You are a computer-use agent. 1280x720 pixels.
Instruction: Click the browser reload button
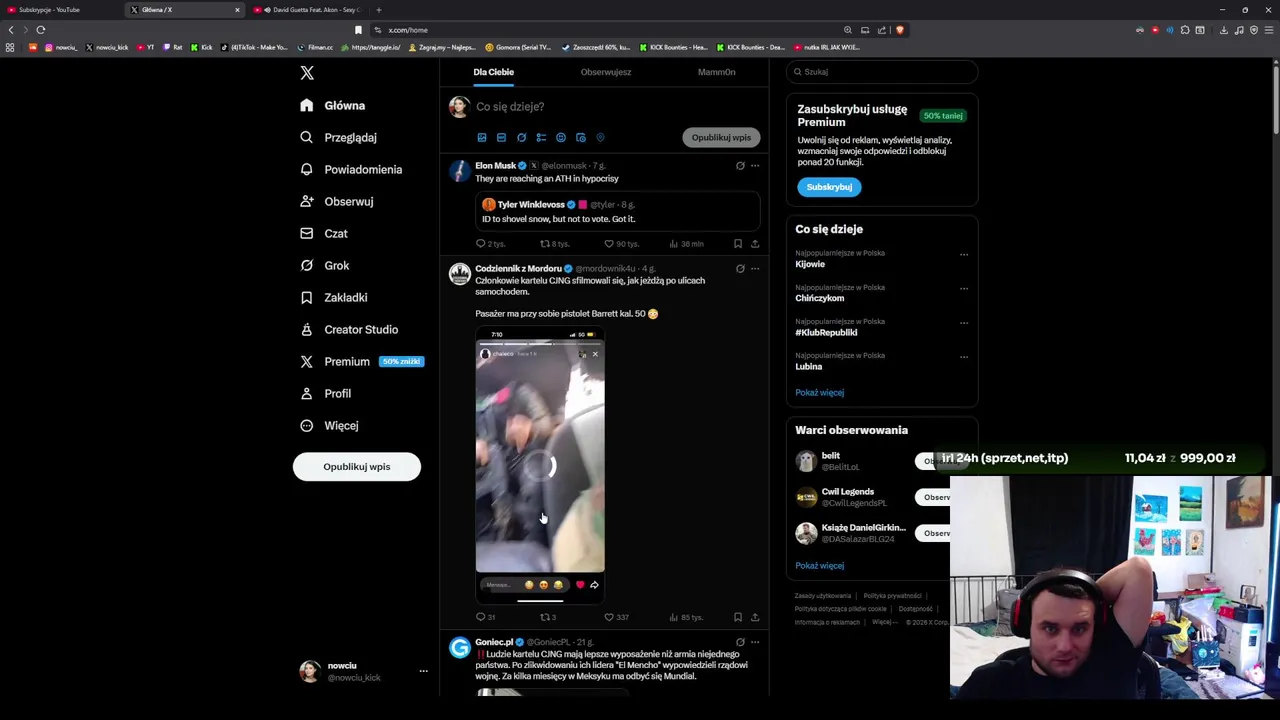tap(40, 30)
